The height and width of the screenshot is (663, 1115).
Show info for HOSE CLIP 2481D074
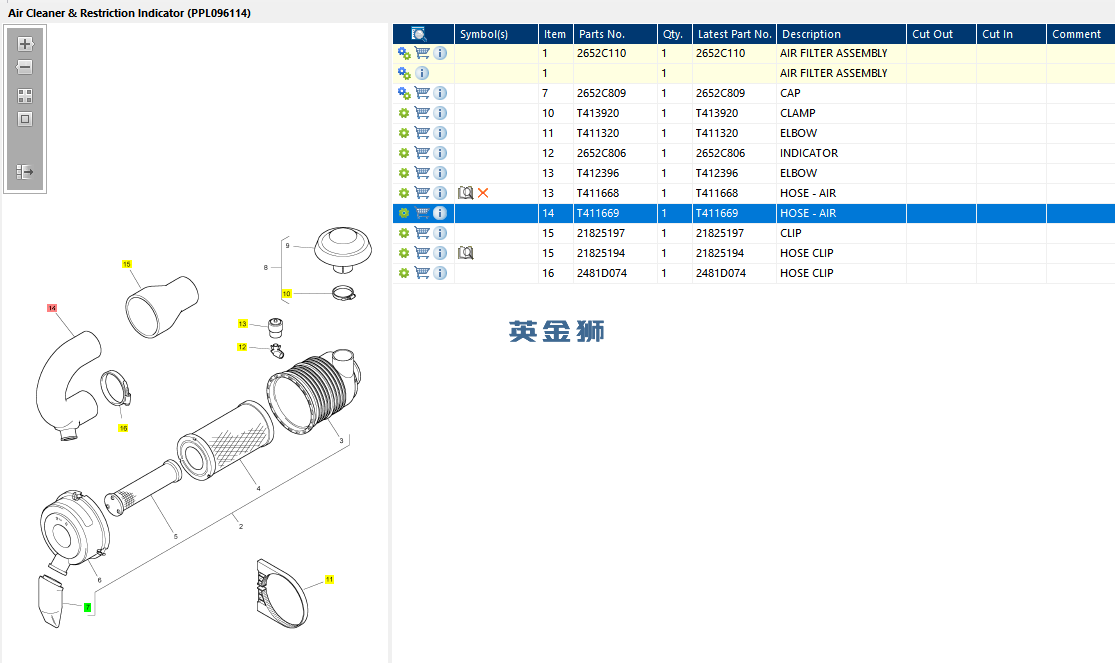(440, 272)
